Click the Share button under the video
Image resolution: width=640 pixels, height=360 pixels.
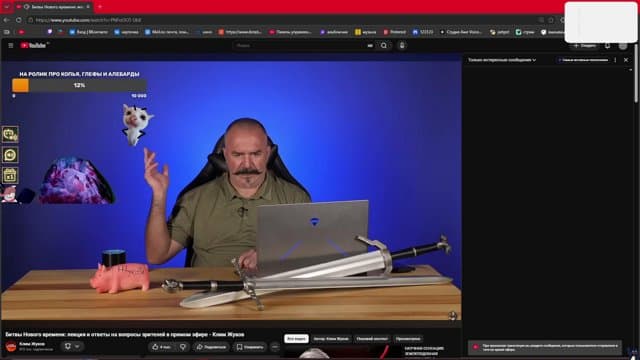(x=211, y=347)
